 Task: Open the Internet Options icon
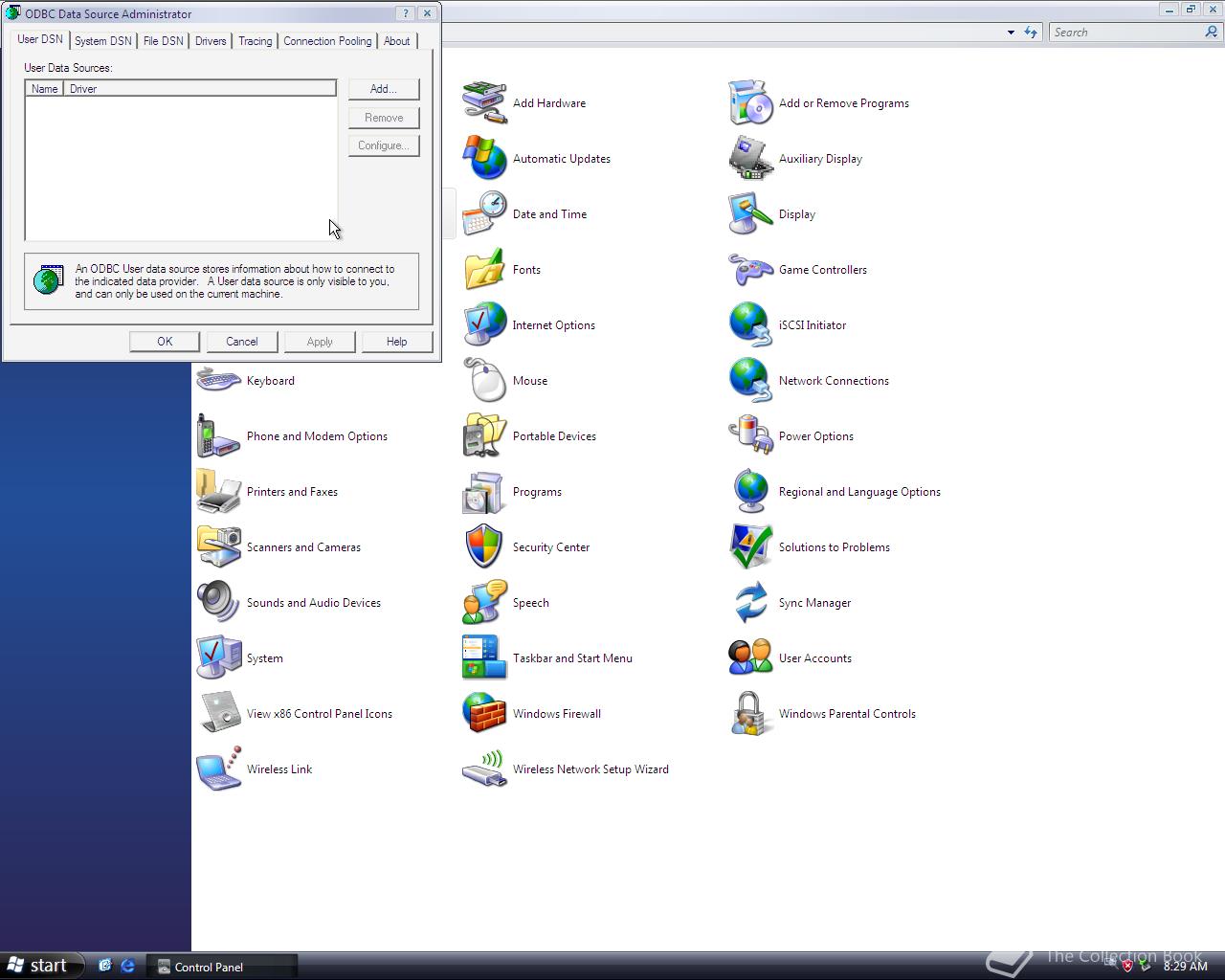pos(484,325)
